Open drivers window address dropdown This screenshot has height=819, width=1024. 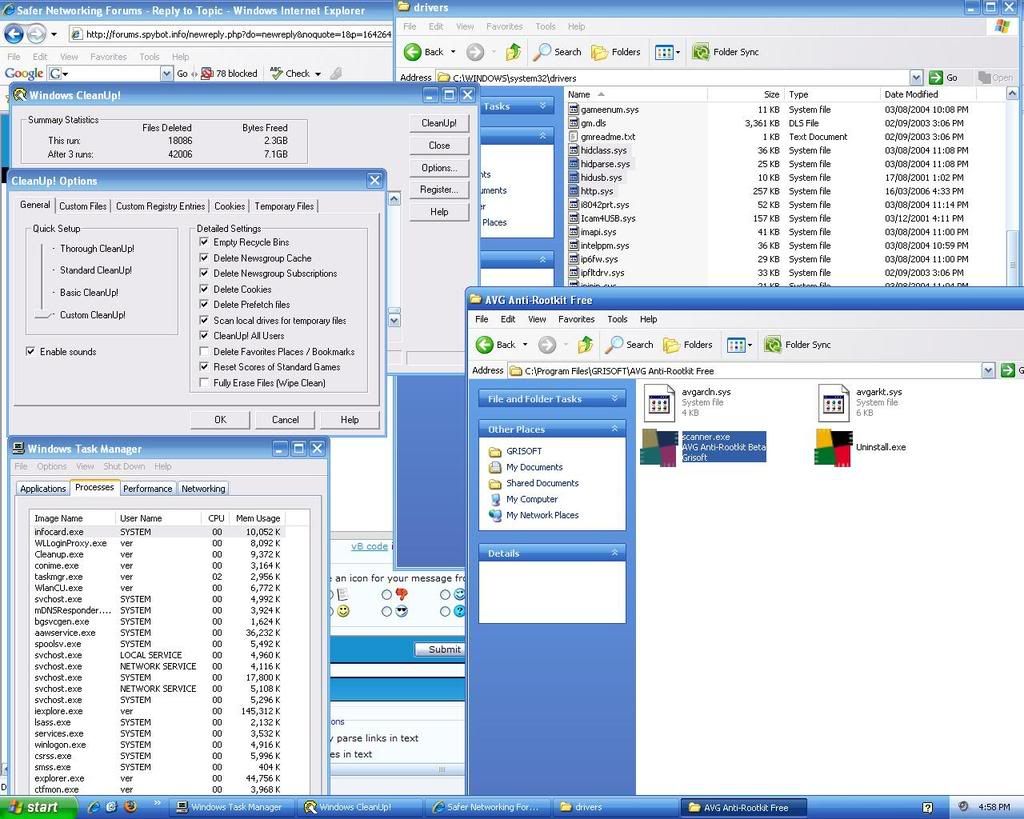[916, 78]
